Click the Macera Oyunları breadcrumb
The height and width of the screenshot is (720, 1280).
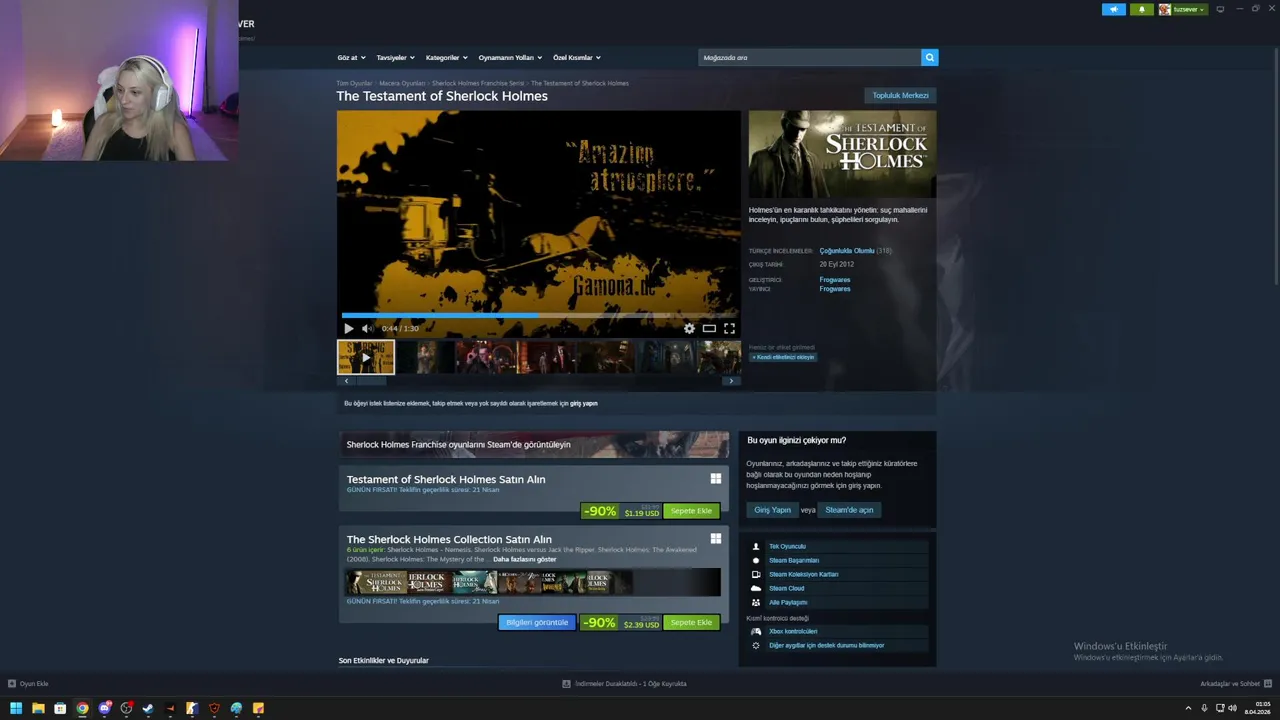[x=402, y=83]
